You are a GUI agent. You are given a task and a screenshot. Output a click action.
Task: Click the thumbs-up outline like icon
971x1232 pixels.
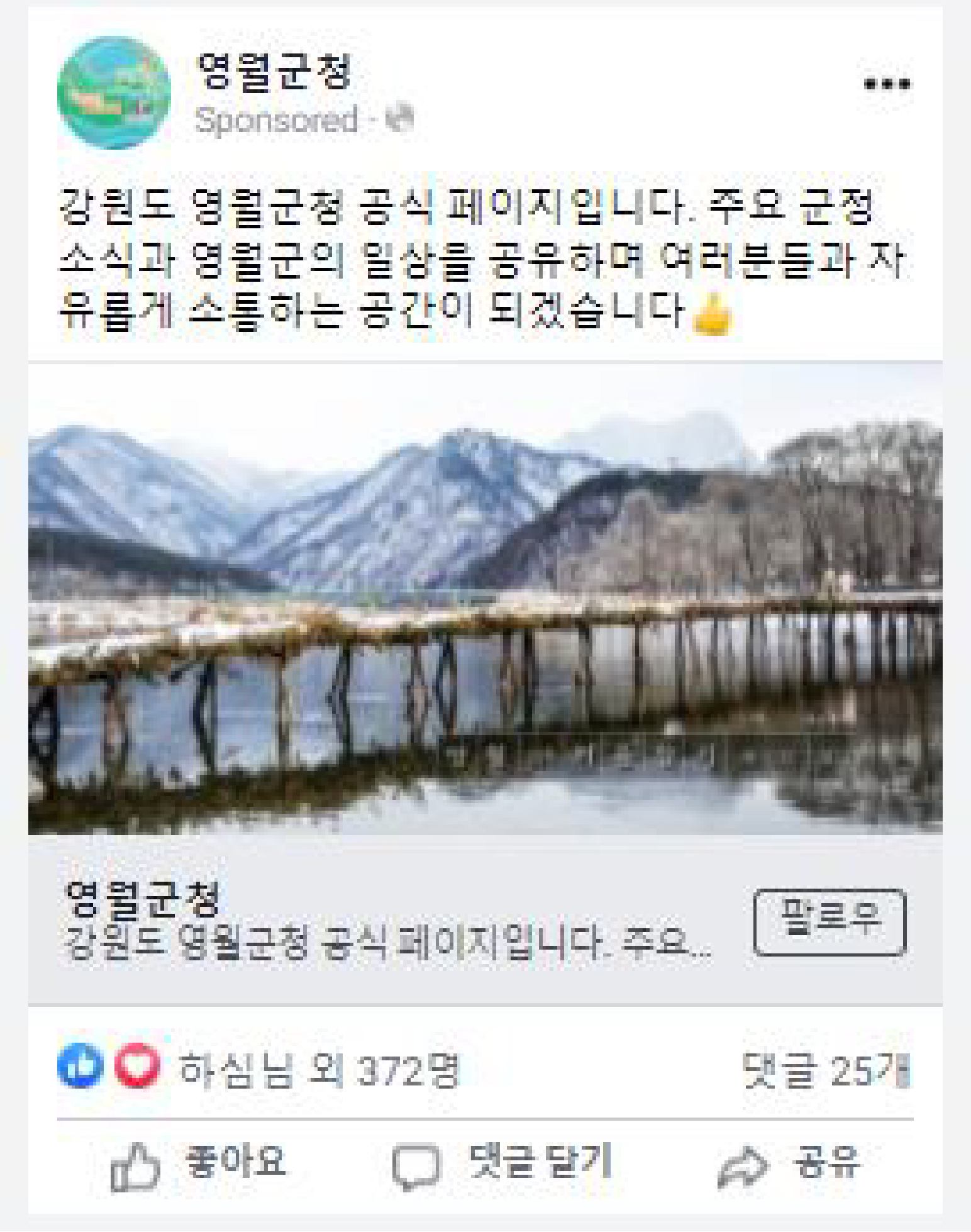pyautogui.click(x=135, y=1167)
